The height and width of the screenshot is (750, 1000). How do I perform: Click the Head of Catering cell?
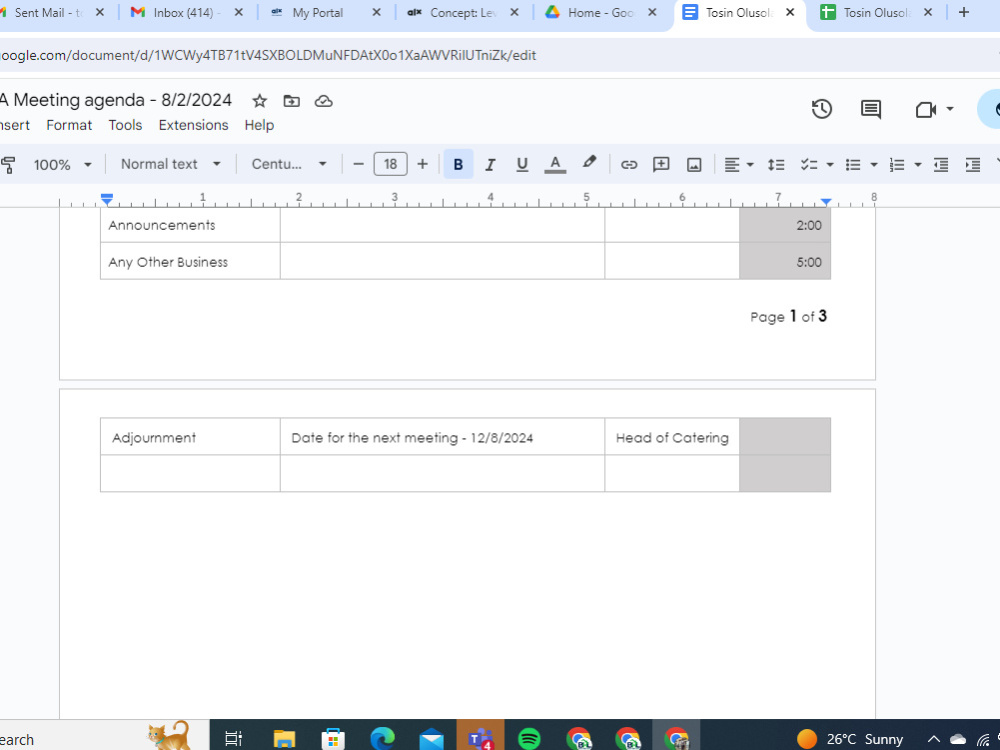point(672,437)
